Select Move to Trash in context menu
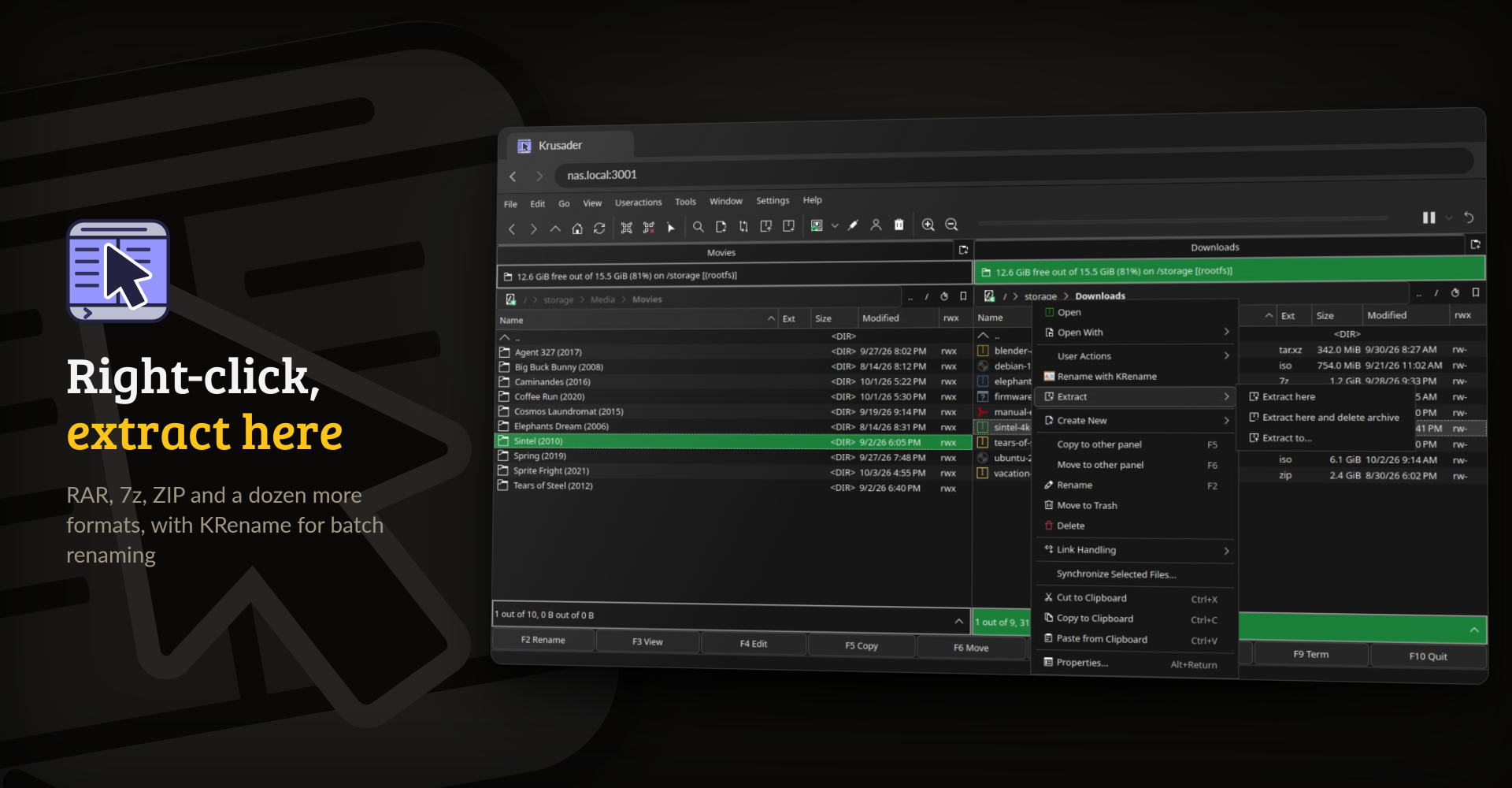The image size is (1512, 788). [x=1134, y=505]
